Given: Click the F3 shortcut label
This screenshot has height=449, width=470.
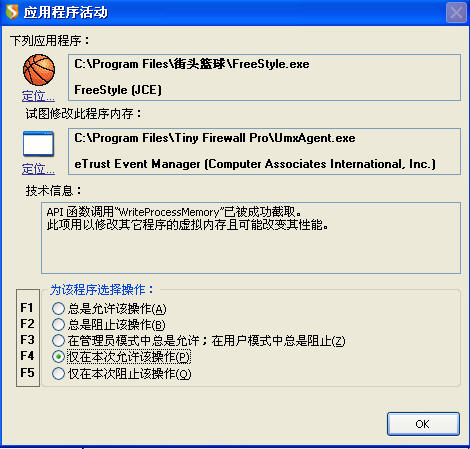Looking at the screenshot, I should pyautogui.click(x=27, y=340).
